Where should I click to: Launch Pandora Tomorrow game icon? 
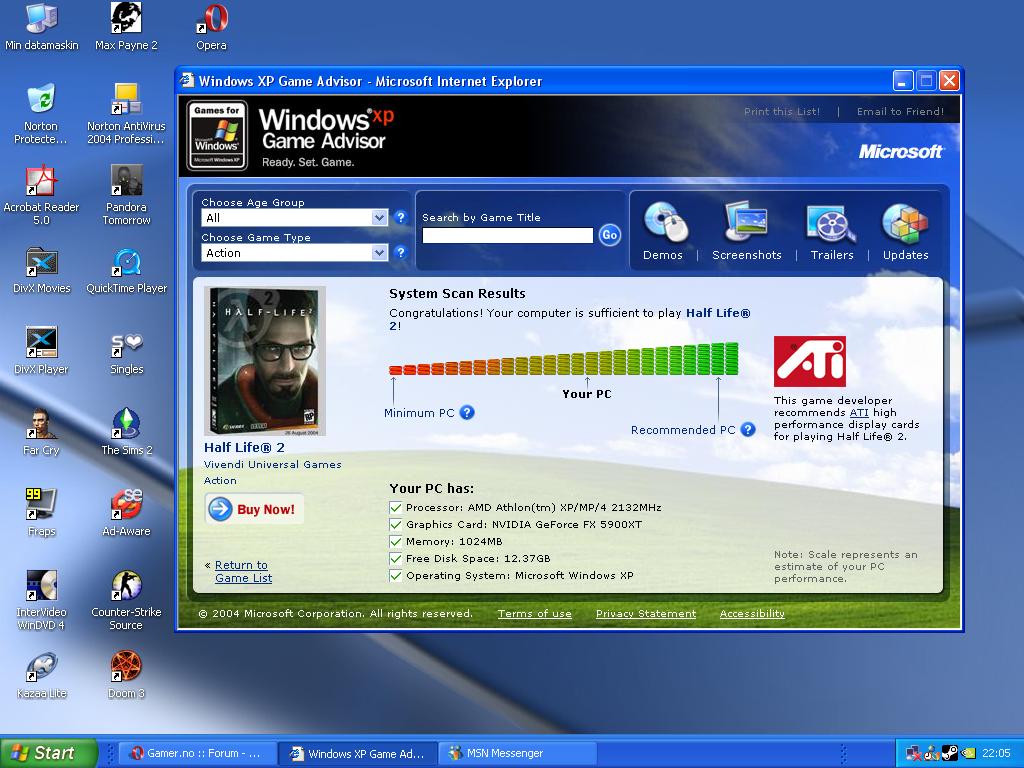click(126, 195)
